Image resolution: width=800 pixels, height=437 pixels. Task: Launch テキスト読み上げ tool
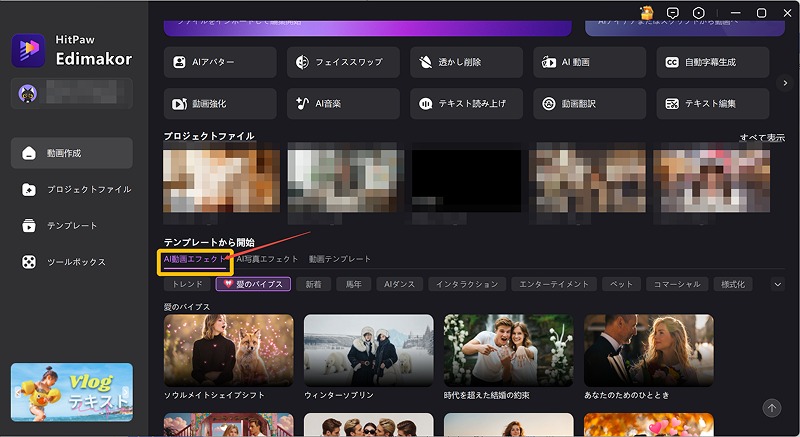click(x=466, y=104)
